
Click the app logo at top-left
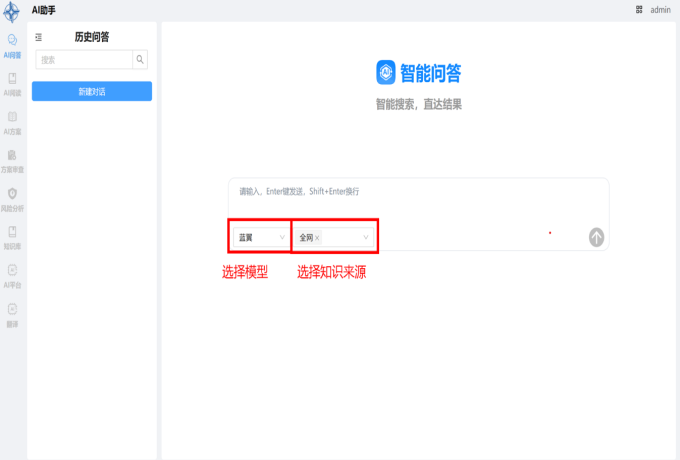[11, 11]
